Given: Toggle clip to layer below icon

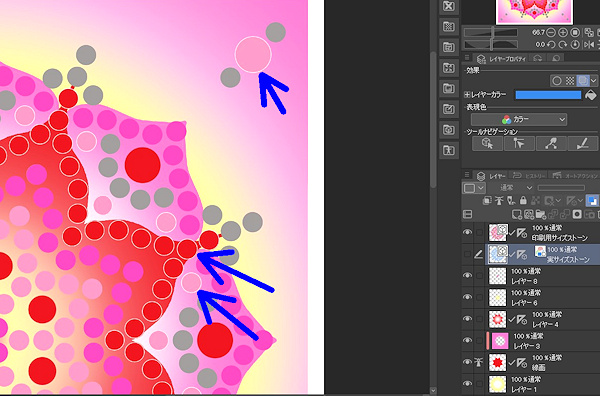Looking at the screenshot, I should click(487, 200).
